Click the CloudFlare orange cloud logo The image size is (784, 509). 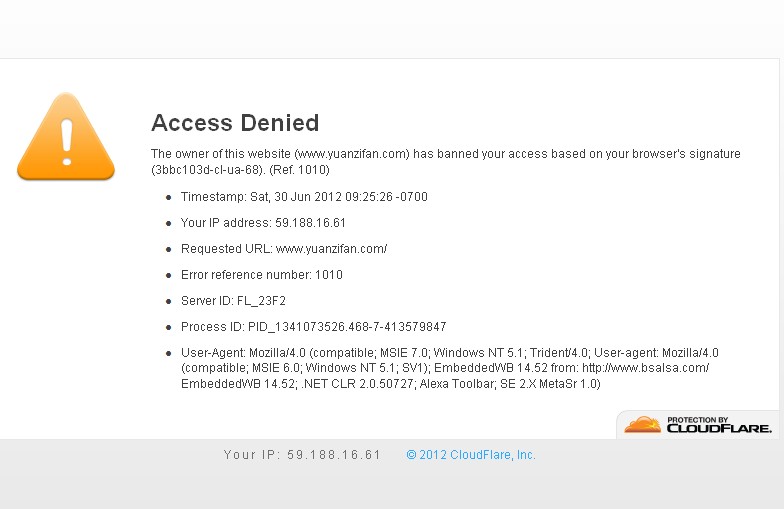pyautogui.click(x=643, y=425)
